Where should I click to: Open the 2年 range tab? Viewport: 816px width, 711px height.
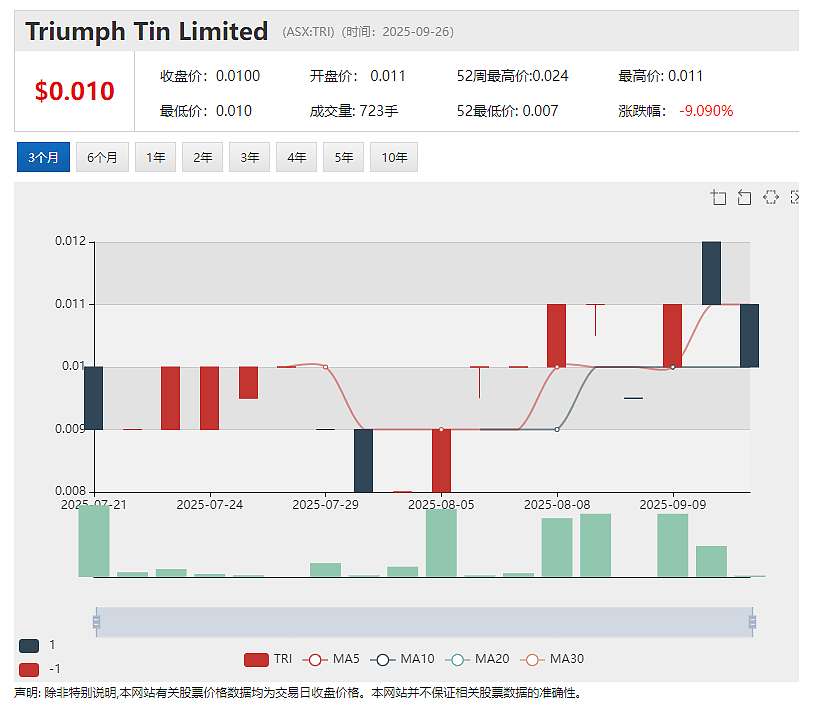point(202,157)
